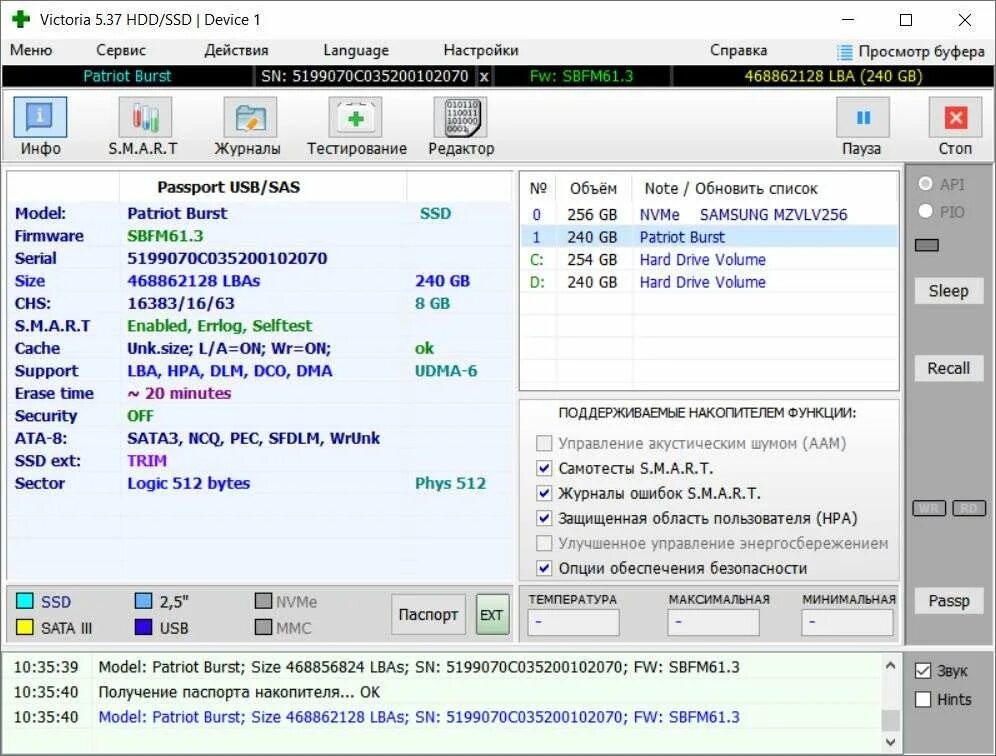This screenshot has height=756, width=996.
Task: Click the dark blue USB color swatch
Action: click(144, 628)
